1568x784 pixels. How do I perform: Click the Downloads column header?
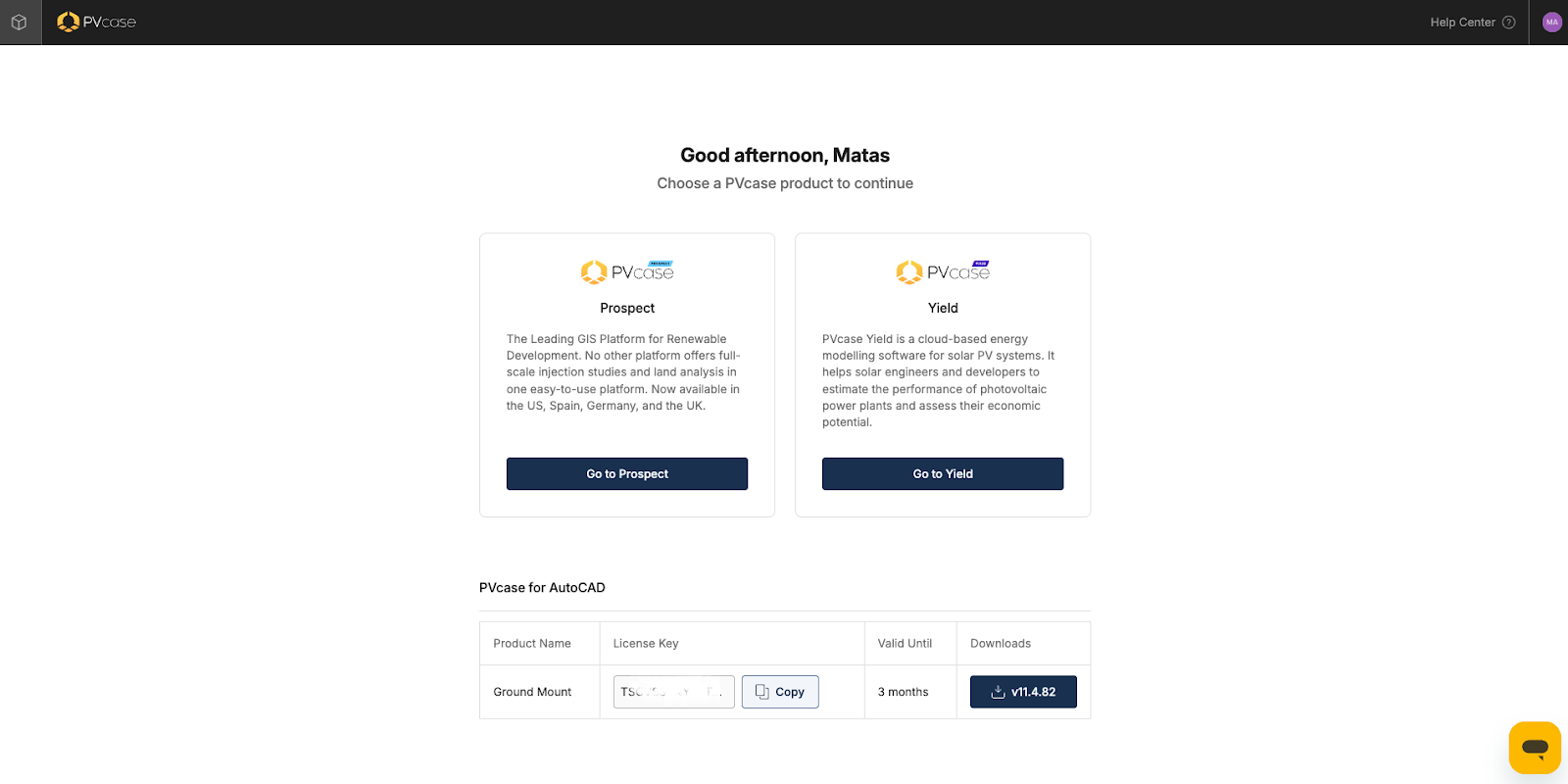click(x=1001, y=644)
